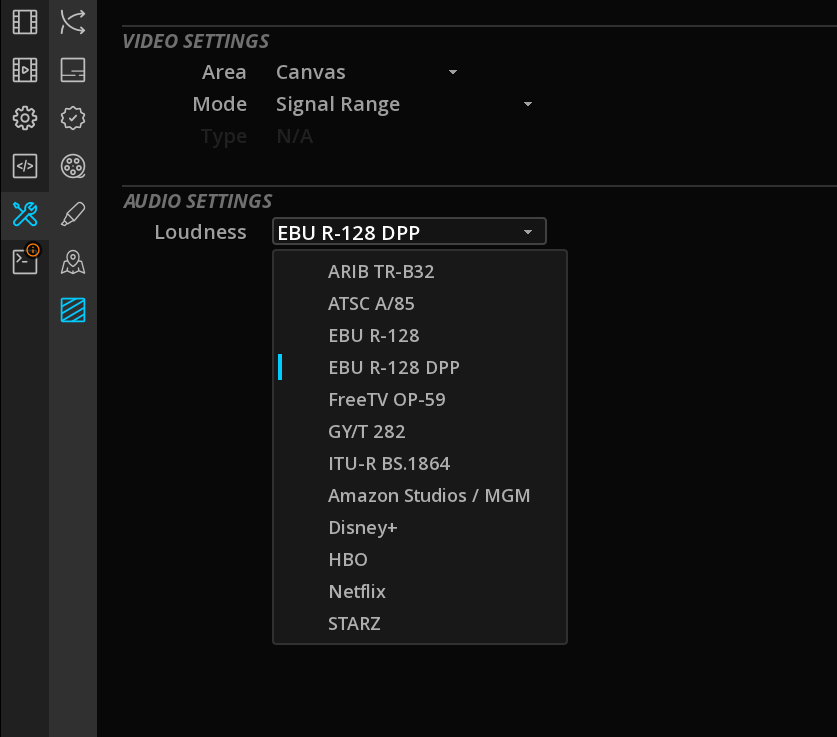Open the film reel icon panel
Viewport: 837px width, 737px height.
click(73, 166)
